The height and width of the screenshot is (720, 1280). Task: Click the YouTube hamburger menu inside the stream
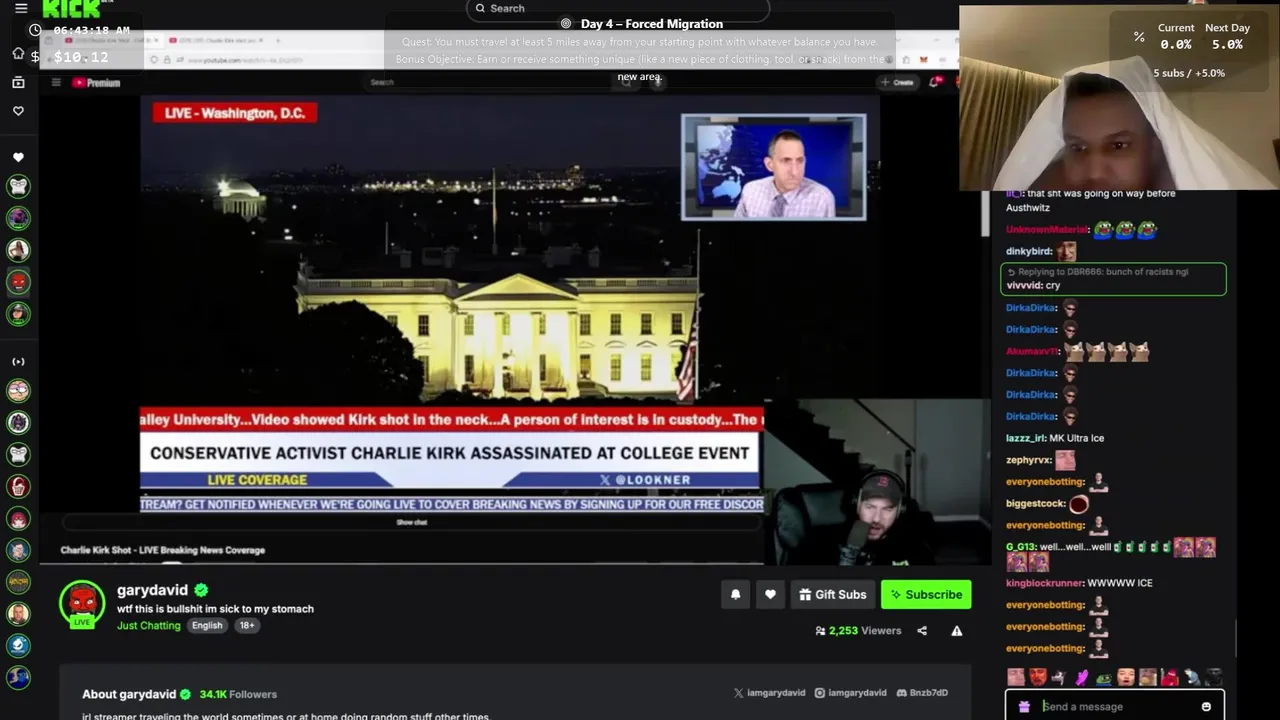[x=56, y=83]
